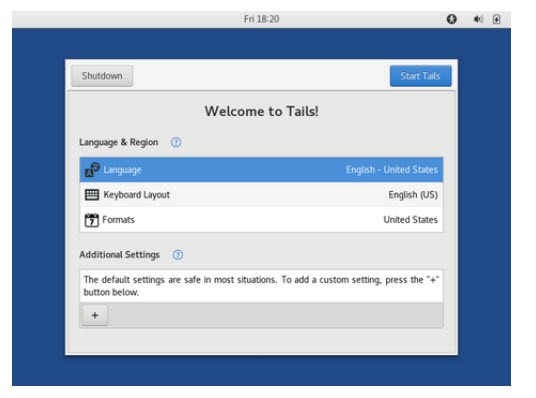Click the Language translation icon
Viewport: 536px width, 398px height.
92,170
